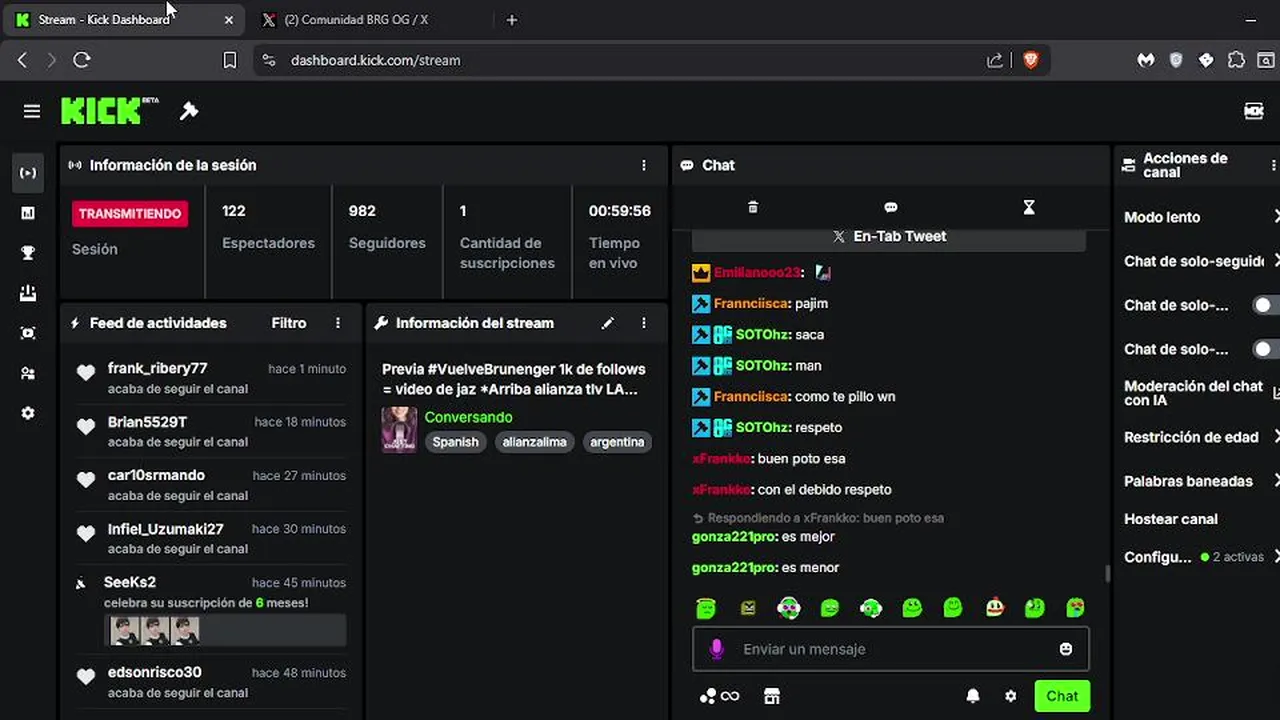
Task: Click the purple microphone icon in message box
Action: [x=716, y=649]
